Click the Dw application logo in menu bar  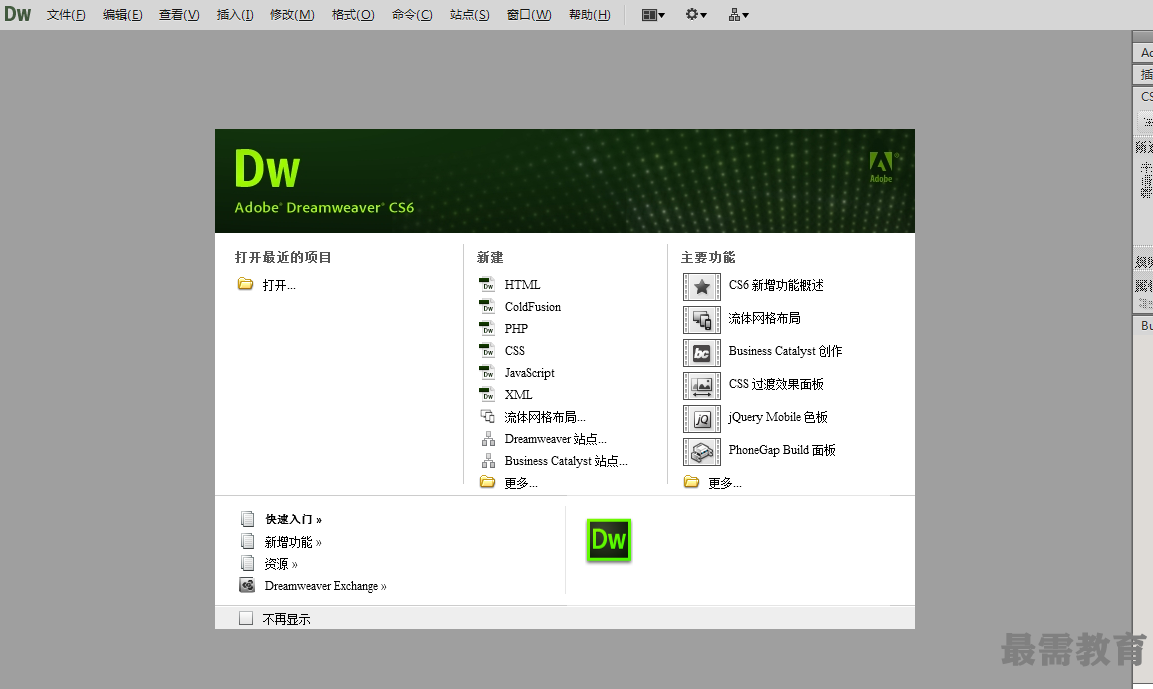pyautogui.click(x=18, y=14)
